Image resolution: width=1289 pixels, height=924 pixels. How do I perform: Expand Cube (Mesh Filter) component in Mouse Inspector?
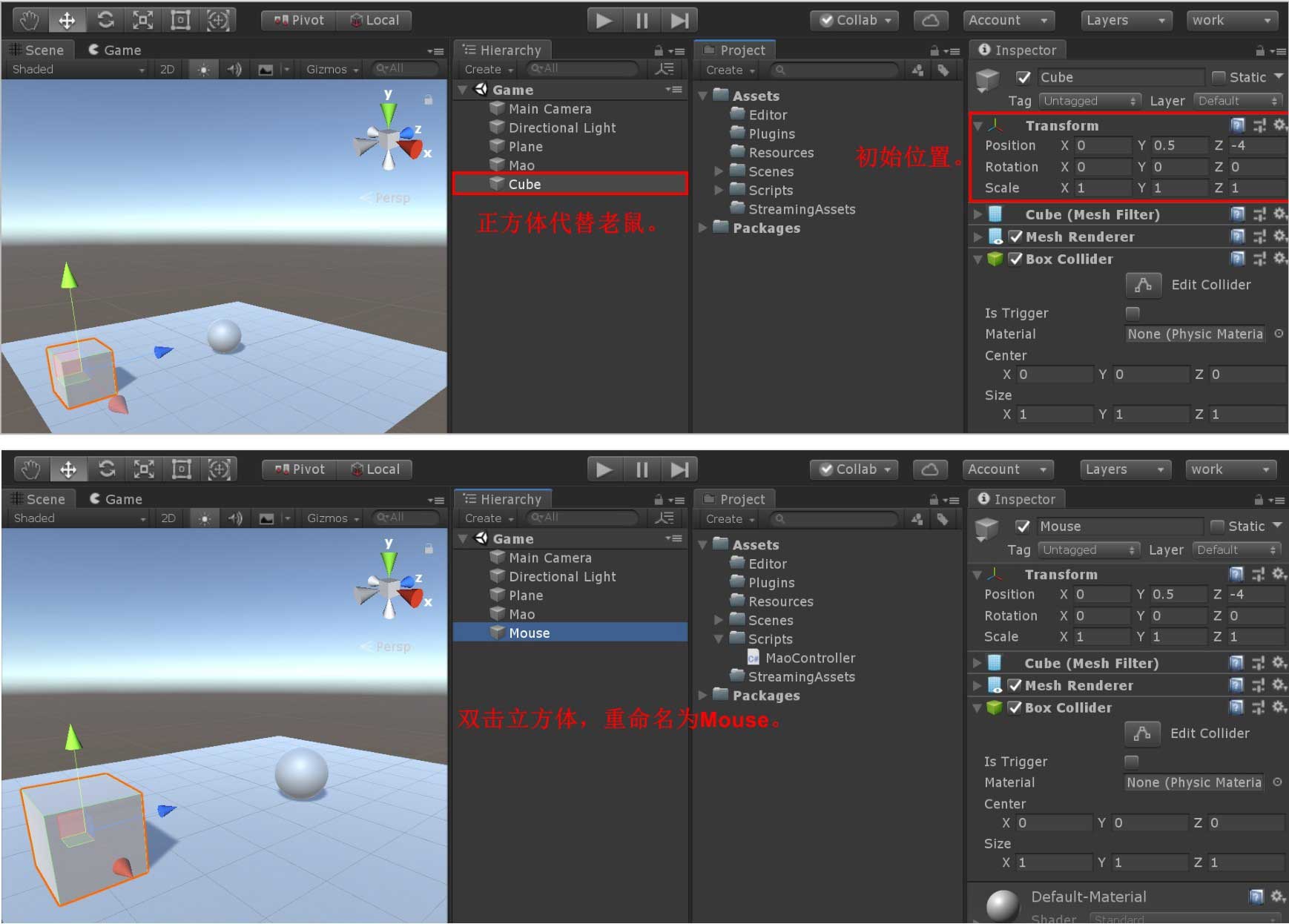(977, 663)
